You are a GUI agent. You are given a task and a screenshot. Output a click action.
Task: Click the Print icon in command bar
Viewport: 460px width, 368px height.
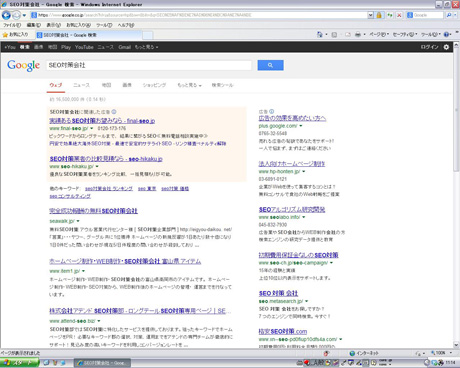point(358,34)
